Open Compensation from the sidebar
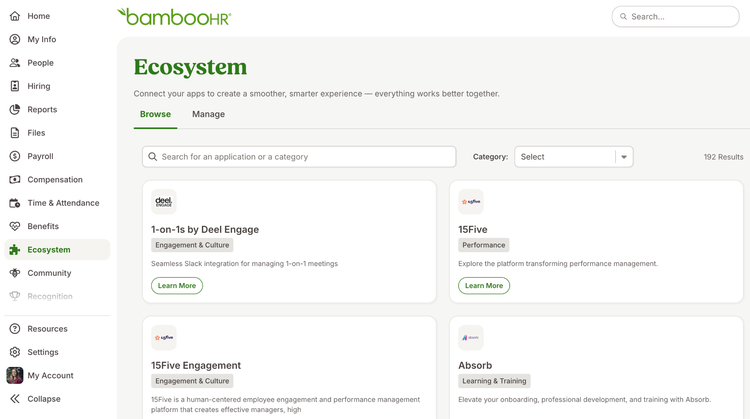Image resolution: width=750 pixels, height=419 pixels. [57, 179]
